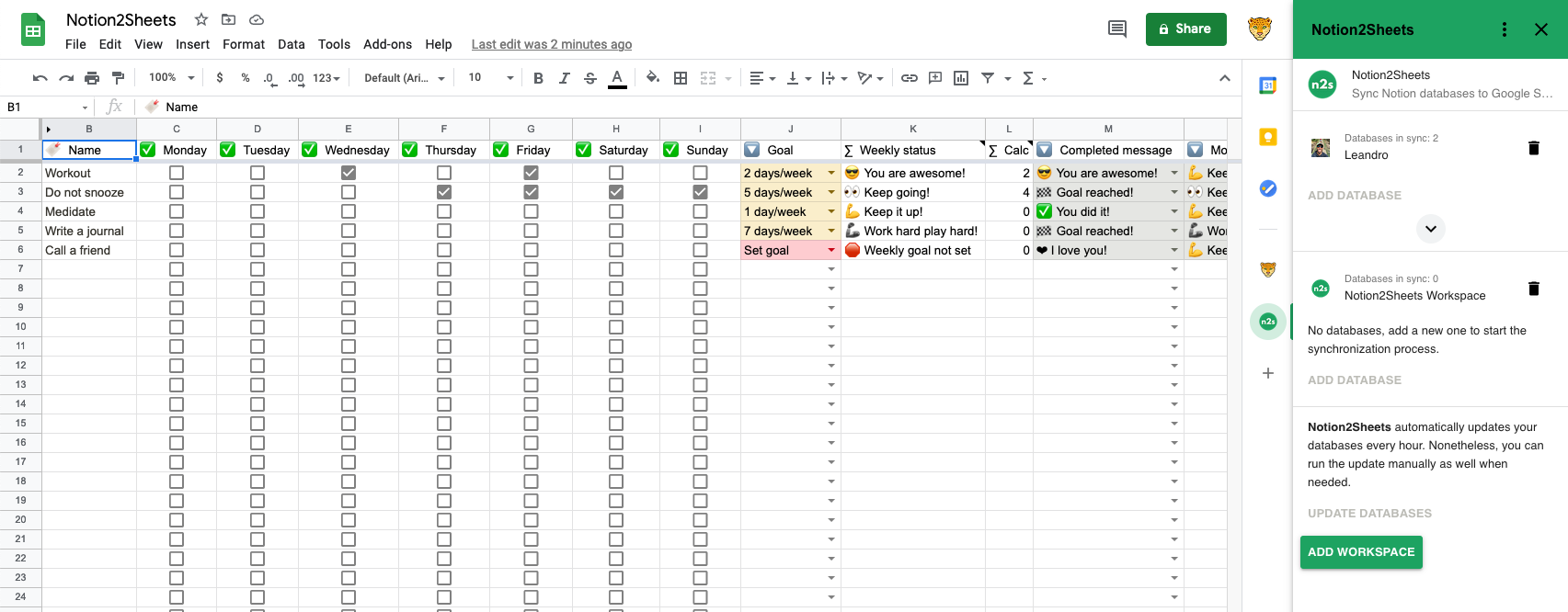Check the cloud save status icon
This screenshot has height=612, width=1568.
pos(257,19)
